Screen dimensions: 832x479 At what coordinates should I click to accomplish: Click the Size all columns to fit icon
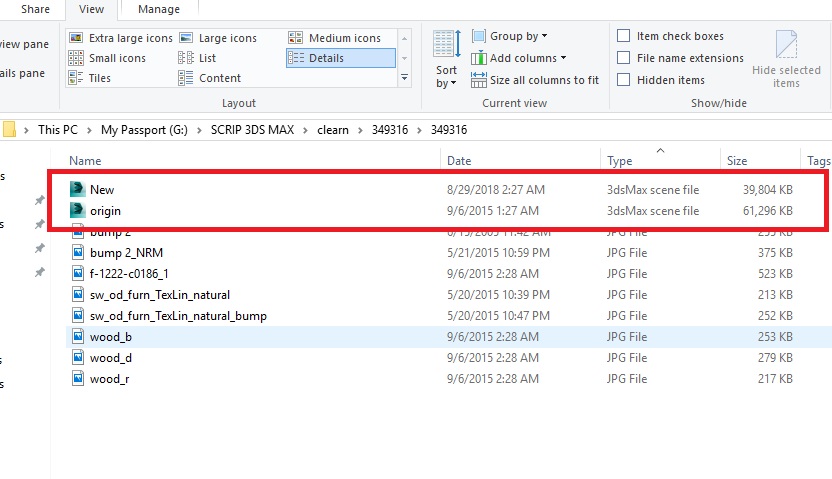coord(478,80)
